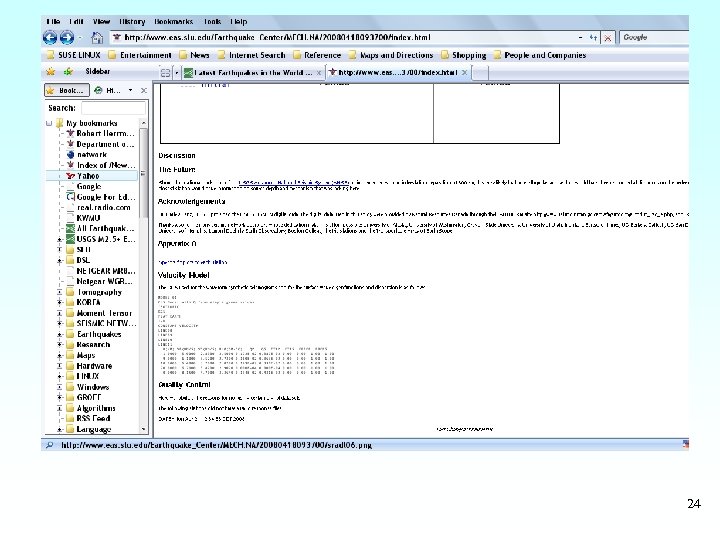Click the link under Appendix A
Image resolution: width=720 pixels, height=540 pixels.
point(192,262)
